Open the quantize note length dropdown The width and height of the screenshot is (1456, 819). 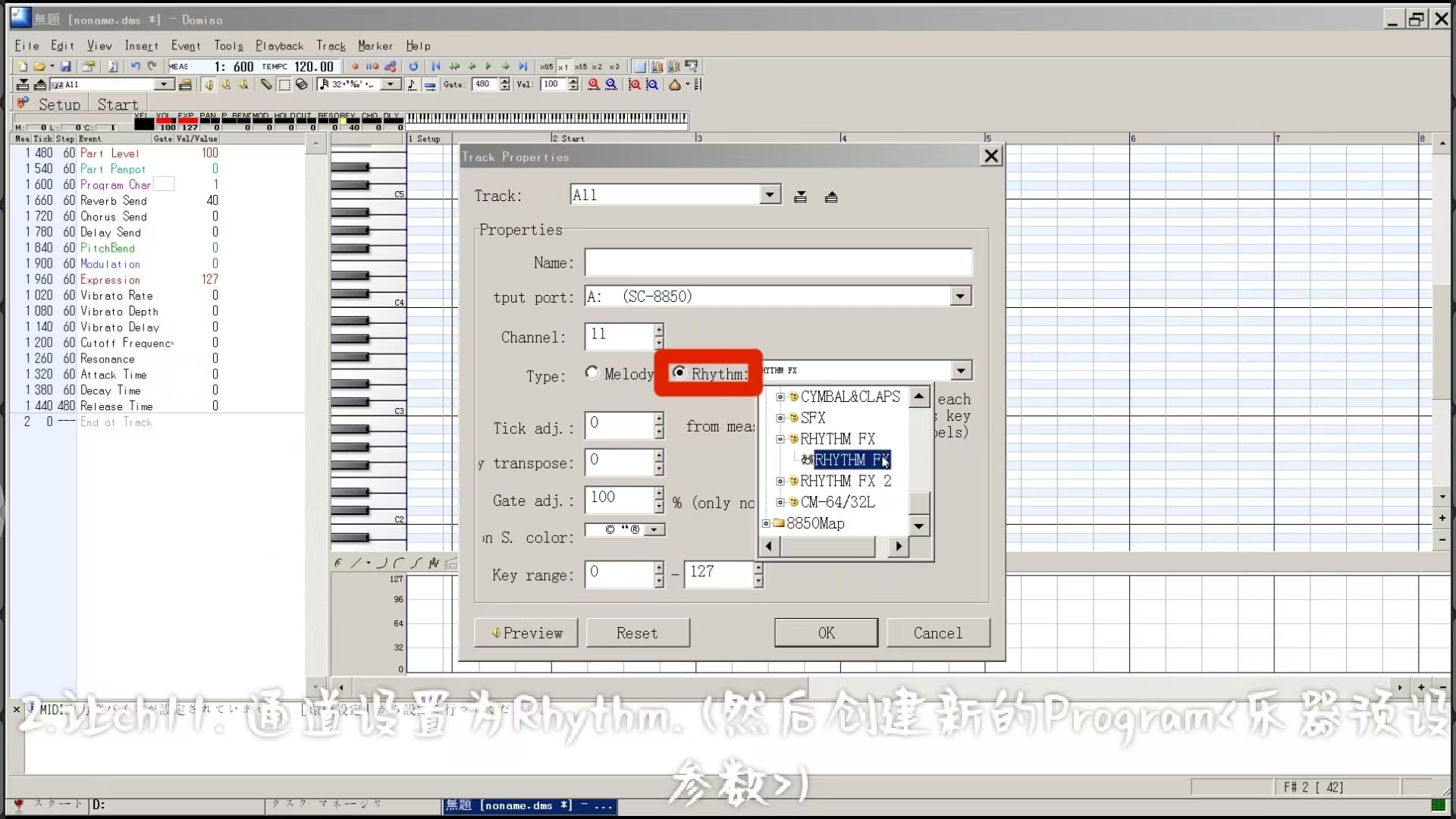[x=391, y=84]
